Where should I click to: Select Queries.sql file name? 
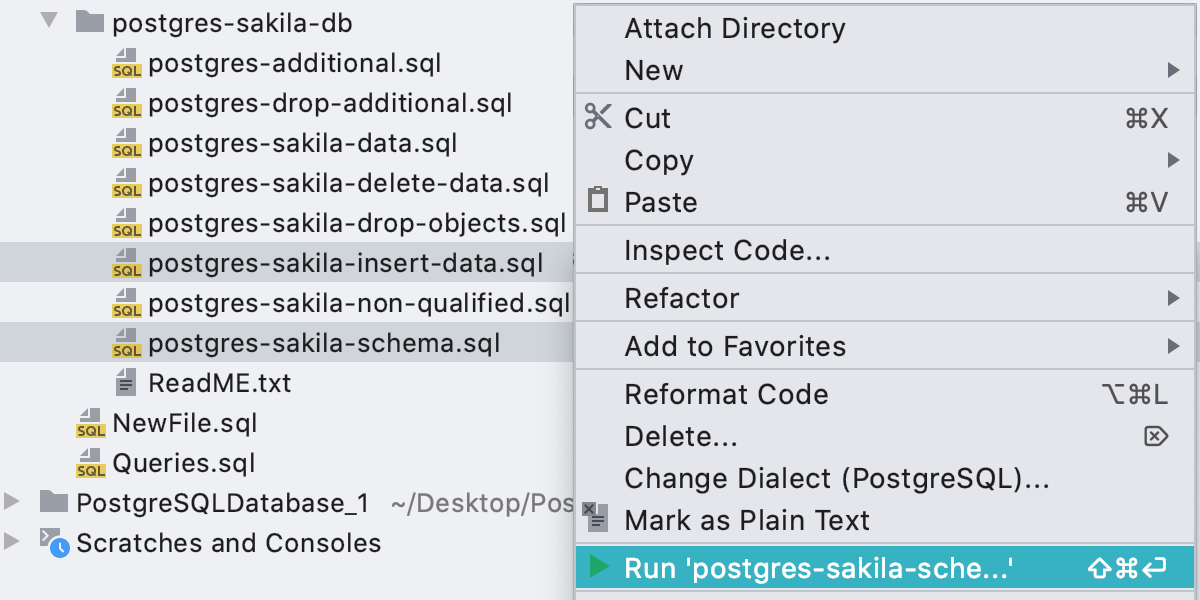pyautogui.click(x=184, y=464)
